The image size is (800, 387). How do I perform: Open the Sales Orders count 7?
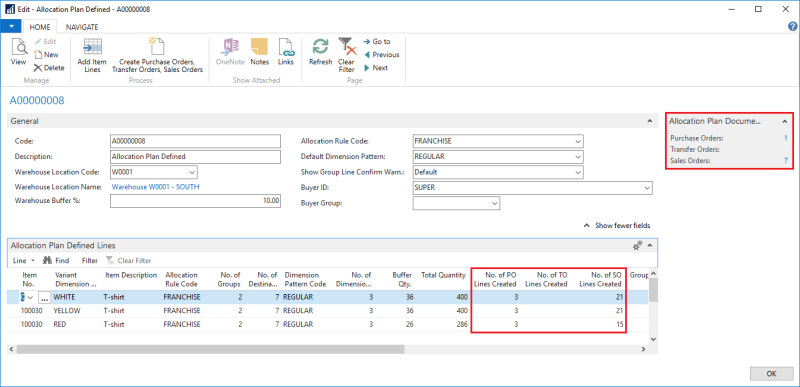(786, 161)
